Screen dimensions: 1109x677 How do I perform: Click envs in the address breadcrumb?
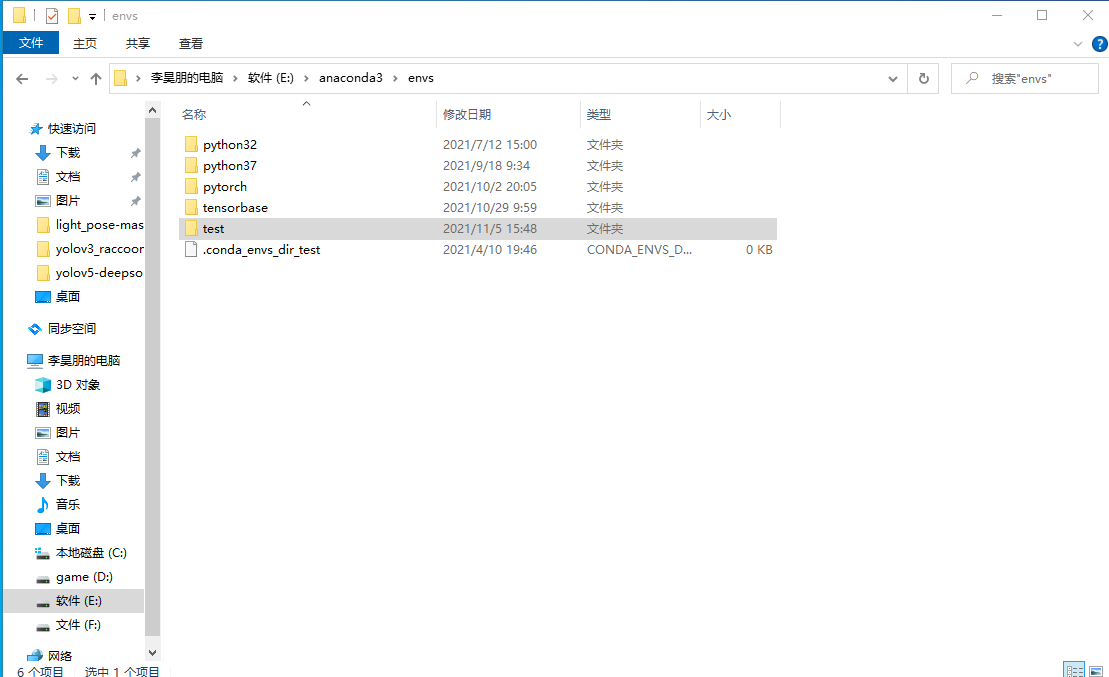point(421,78)
